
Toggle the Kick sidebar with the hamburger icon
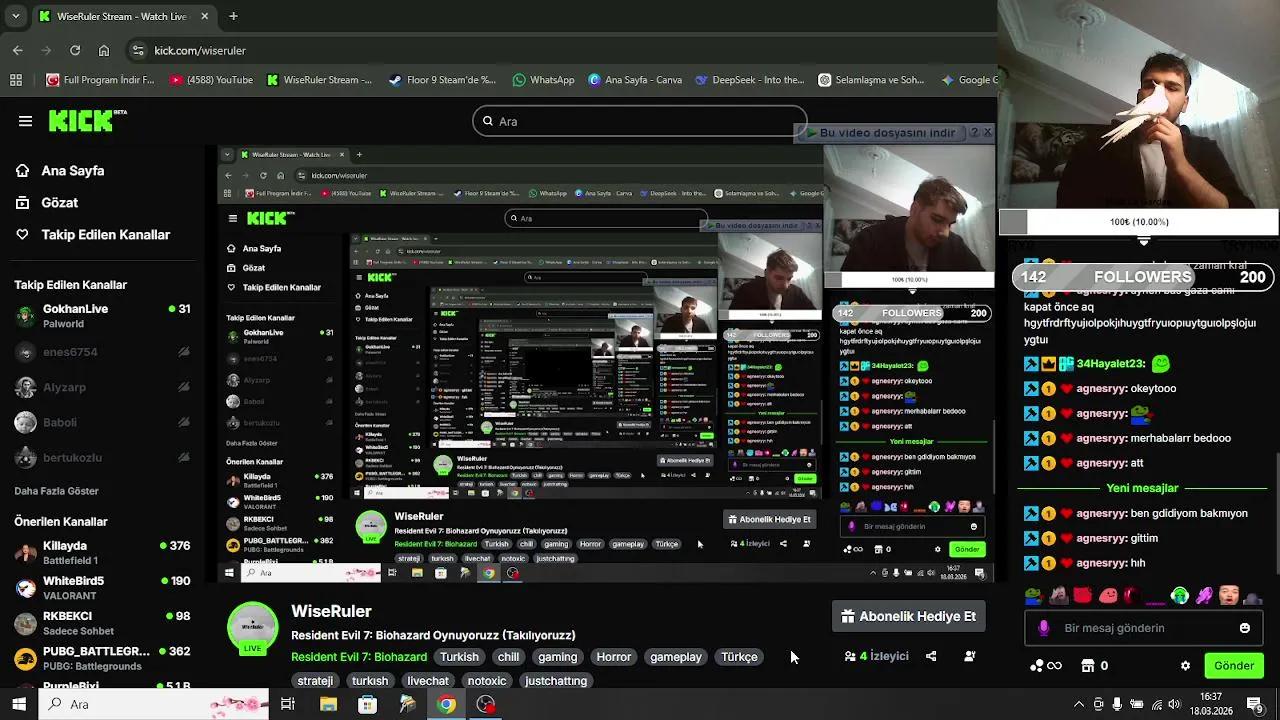(25, 121)
